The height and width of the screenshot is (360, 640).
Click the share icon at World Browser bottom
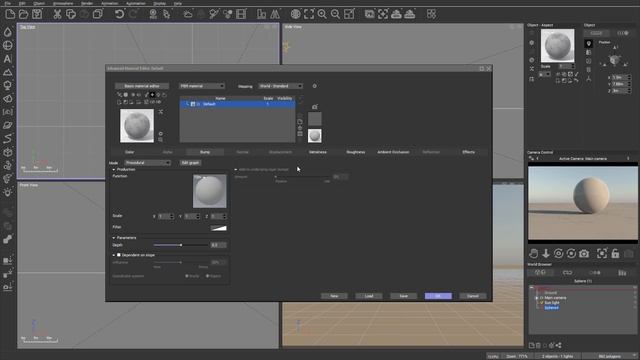[x=558, y=345]
